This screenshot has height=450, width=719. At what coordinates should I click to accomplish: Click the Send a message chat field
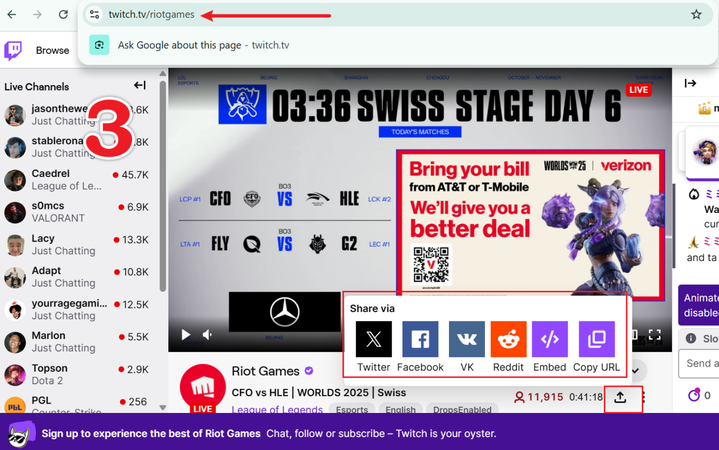(698, 363)
